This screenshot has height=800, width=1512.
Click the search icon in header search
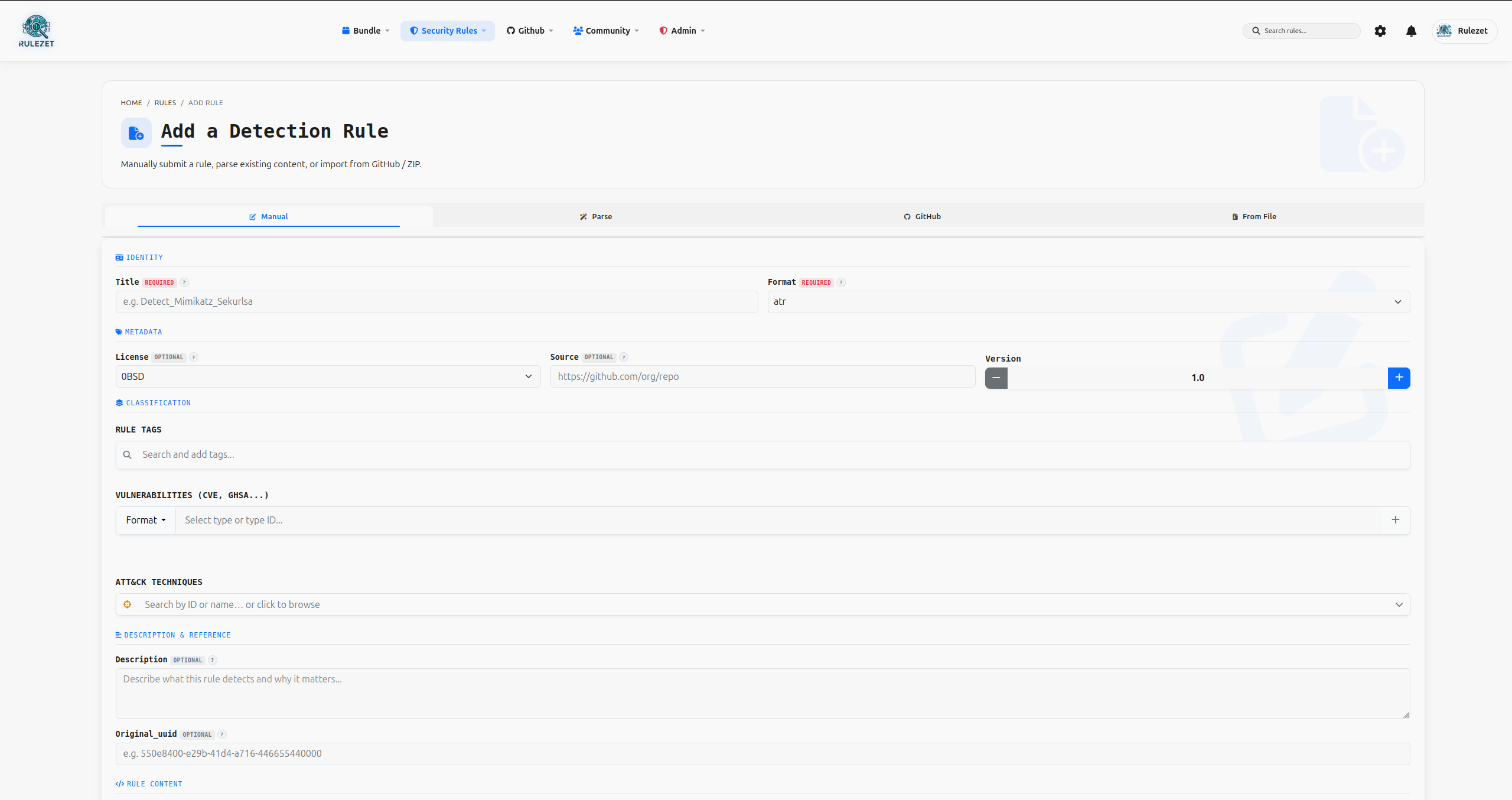(1256, 31)
